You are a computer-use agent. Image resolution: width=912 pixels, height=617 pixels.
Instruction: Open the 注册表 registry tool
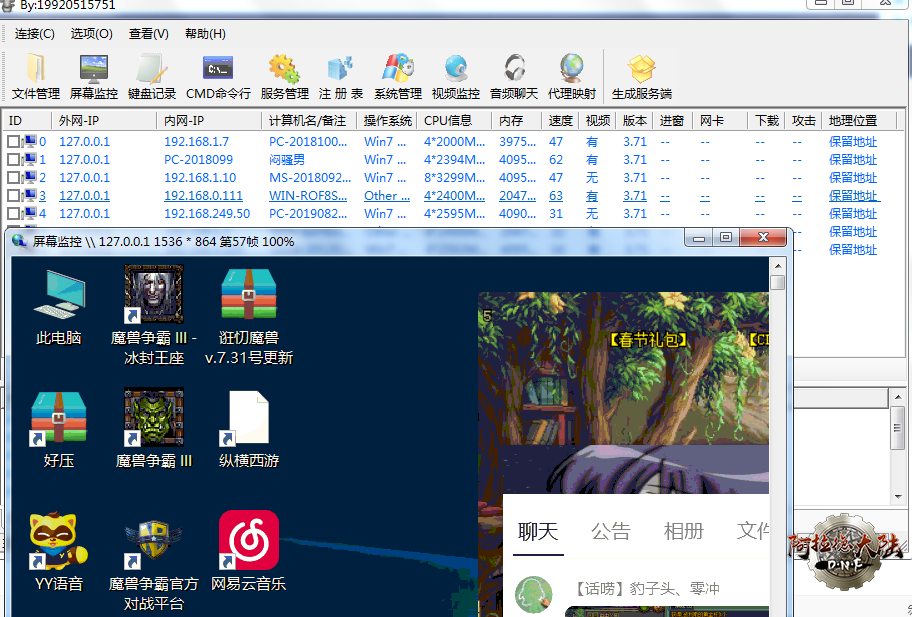[341, 77]
